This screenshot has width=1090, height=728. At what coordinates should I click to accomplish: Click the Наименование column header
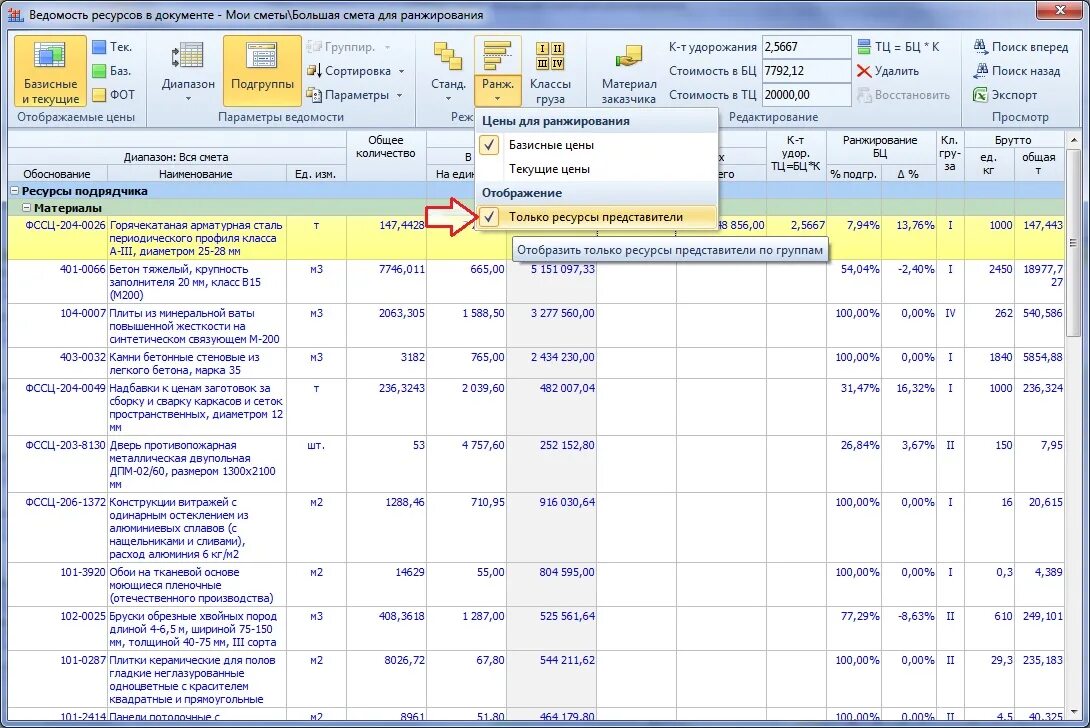(196, 174)
